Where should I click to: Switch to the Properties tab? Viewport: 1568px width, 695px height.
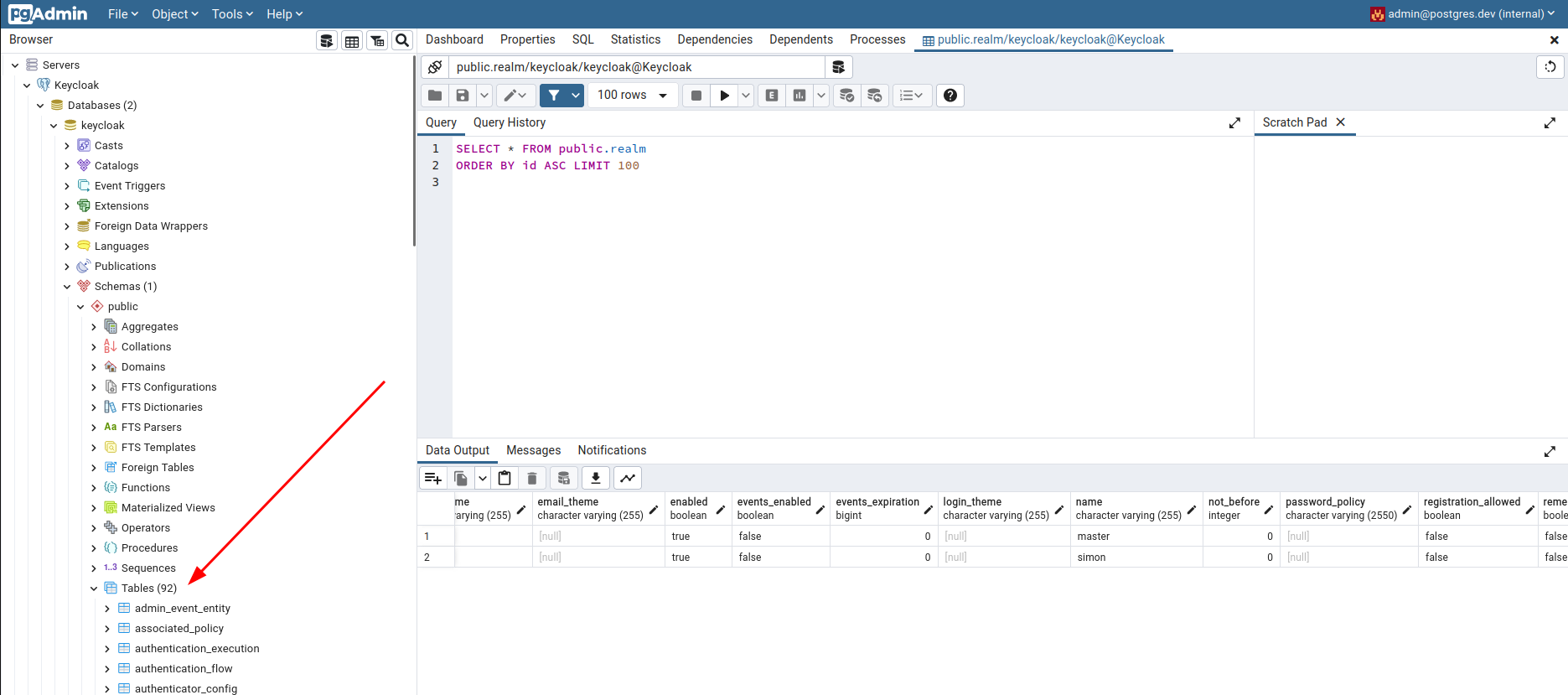pos(527,39)
